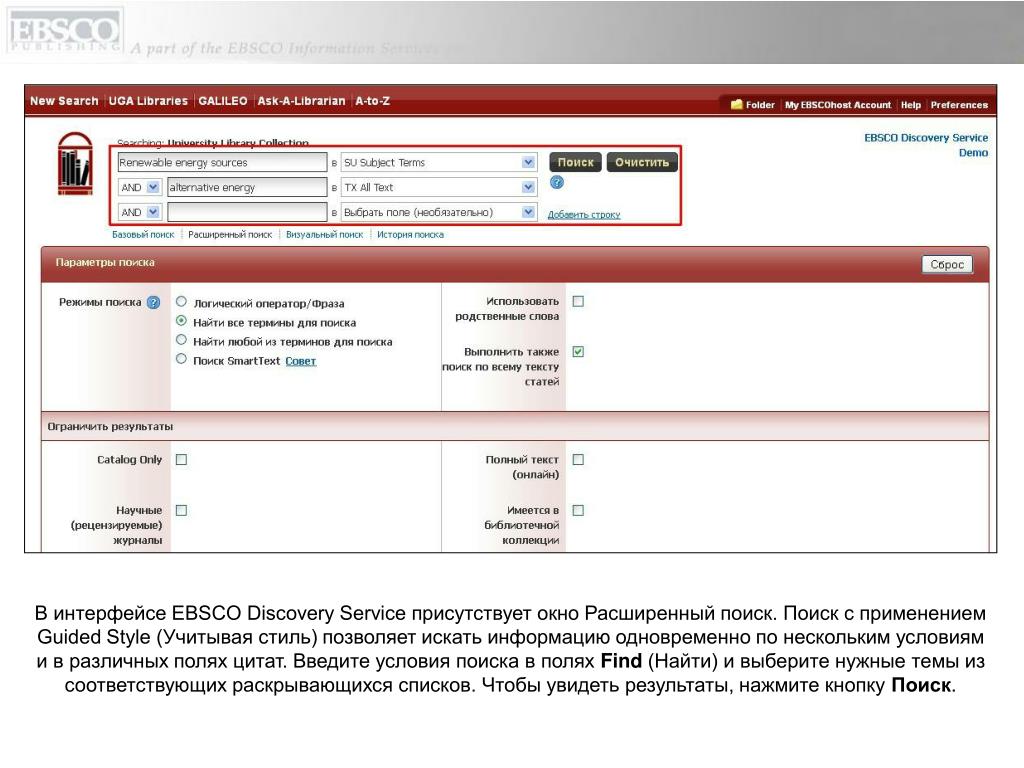Click the EBSCO Discovery Service Demo link
Viewport: 1024px width, 768px height.
tap(926, 145)
